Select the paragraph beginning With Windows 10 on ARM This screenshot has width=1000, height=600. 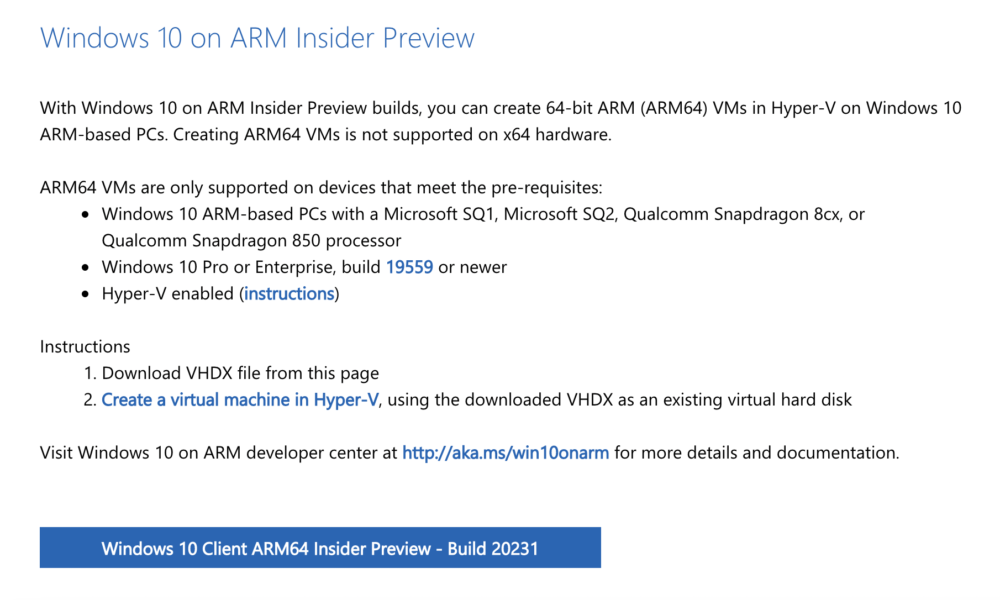[501, 121]
